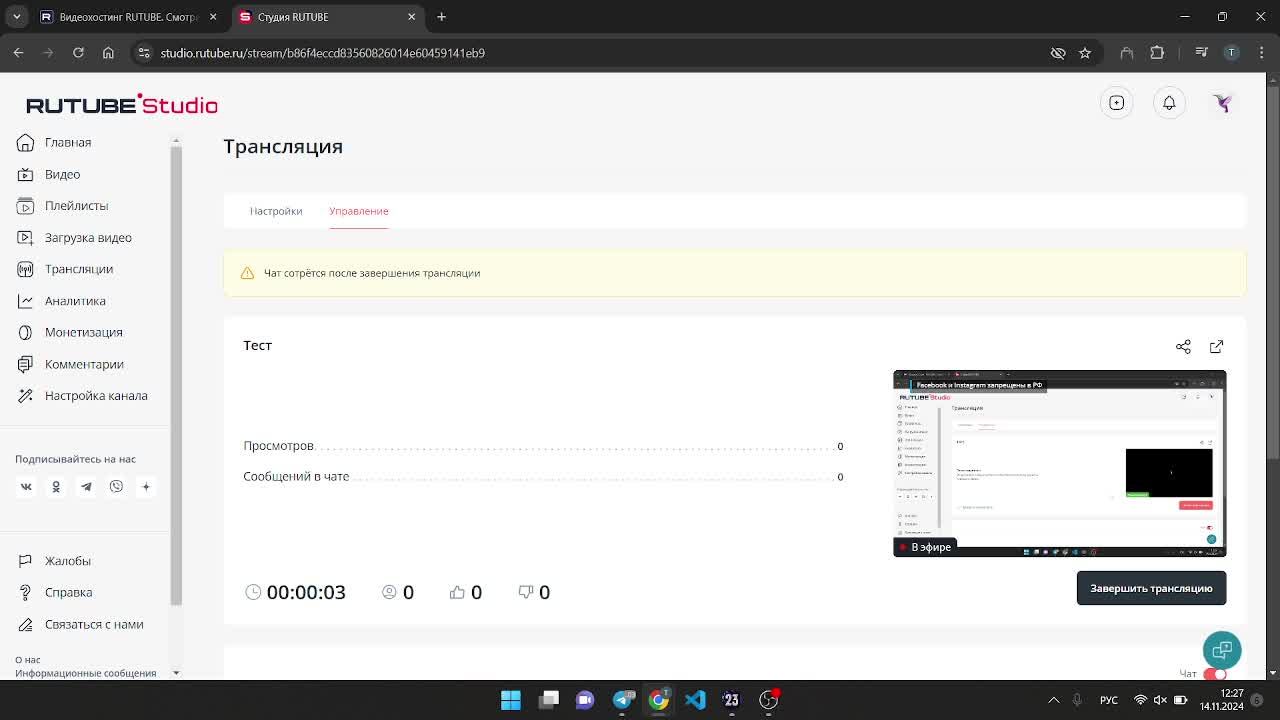Click the VK social icon
Screen dimensions: 1280x720
pyautogui.click(x=26, y=487)
